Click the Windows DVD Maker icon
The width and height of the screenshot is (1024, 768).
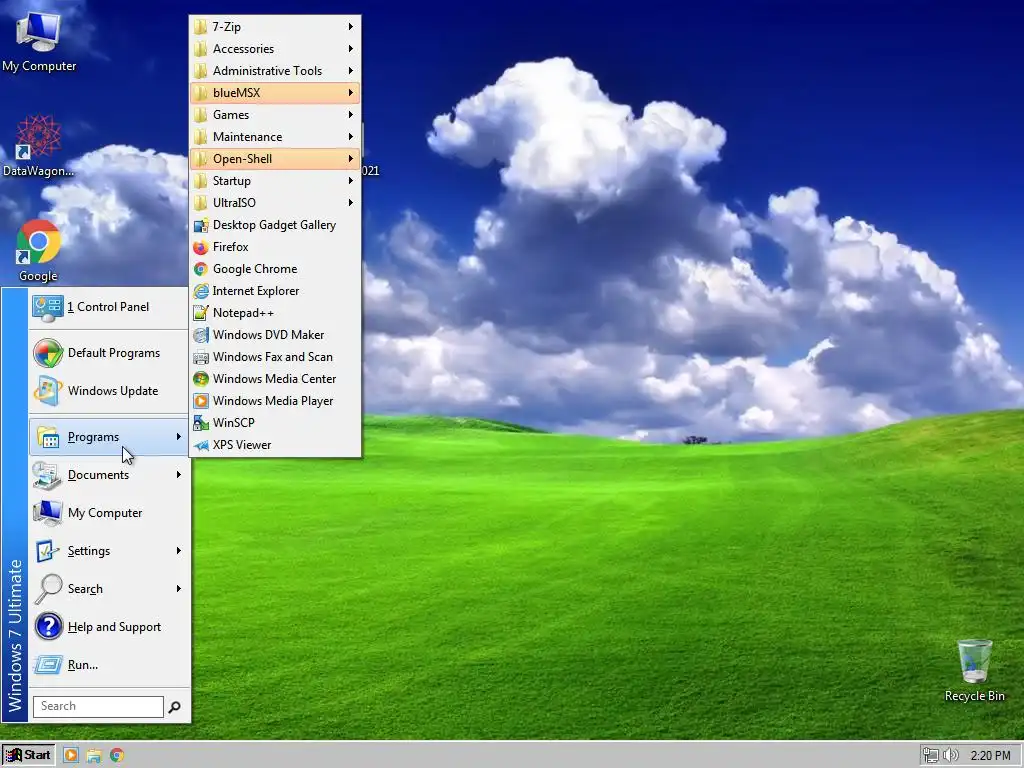tap(200, 335)
